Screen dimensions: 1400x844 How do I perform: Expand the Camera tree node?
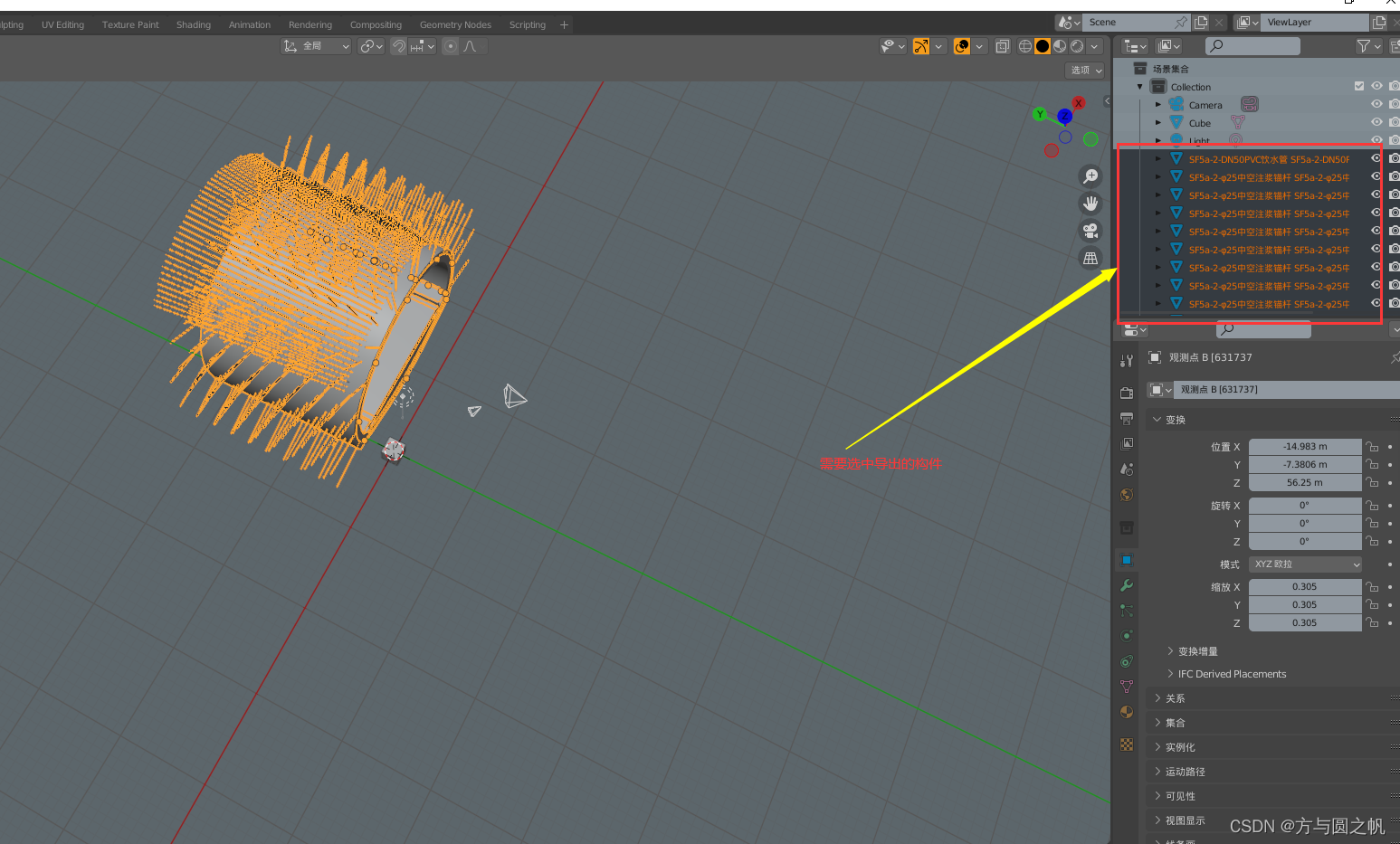pyautogui.click(x=1157, y=105)
